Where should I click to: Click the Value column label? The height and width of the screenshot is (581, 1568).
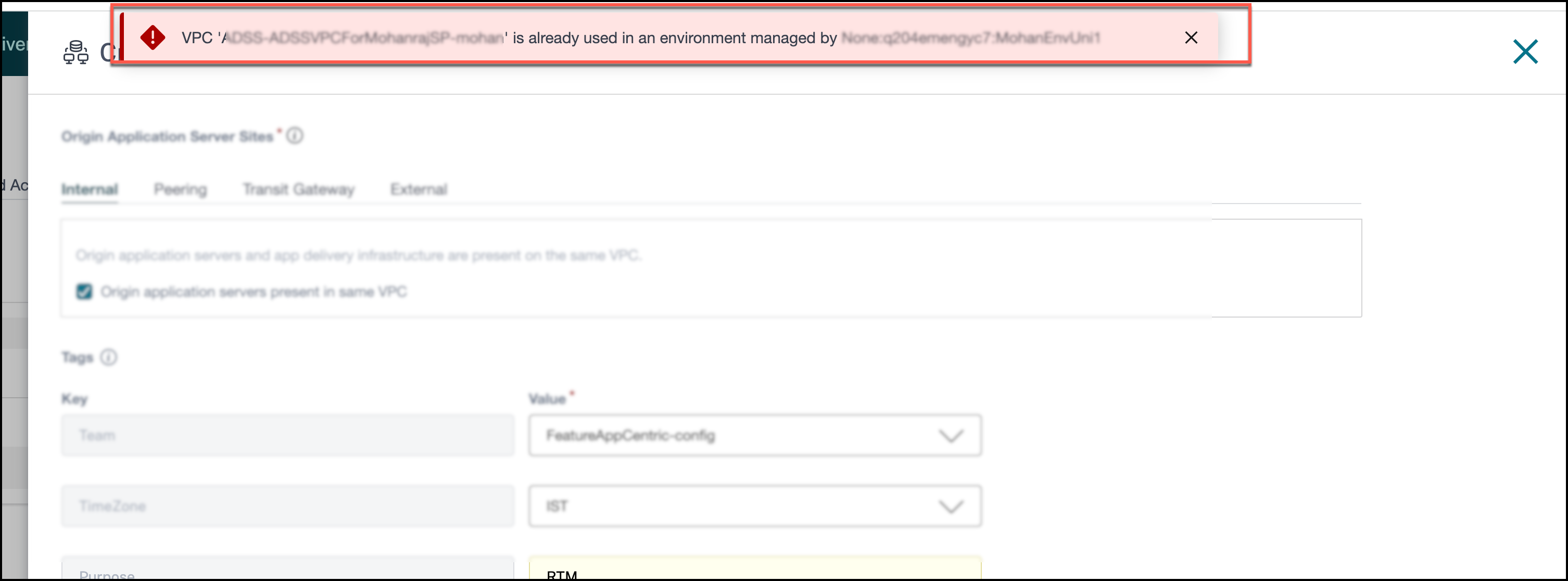click(x=547, y=399)
